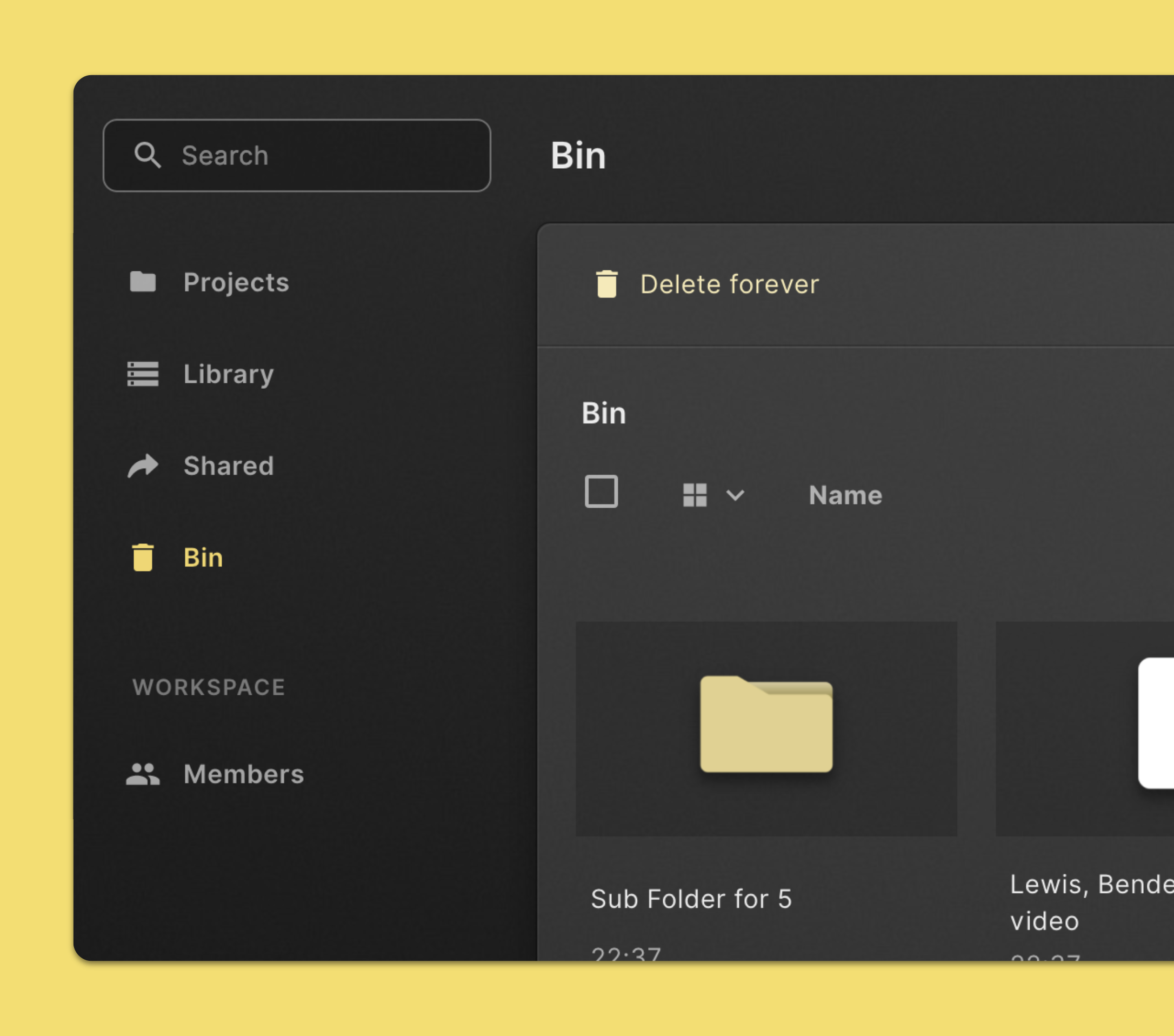Image resolution: width=1174 pixels, height=1036 pixels.
Task: Click the Members people icon
Action: point(143,774)
